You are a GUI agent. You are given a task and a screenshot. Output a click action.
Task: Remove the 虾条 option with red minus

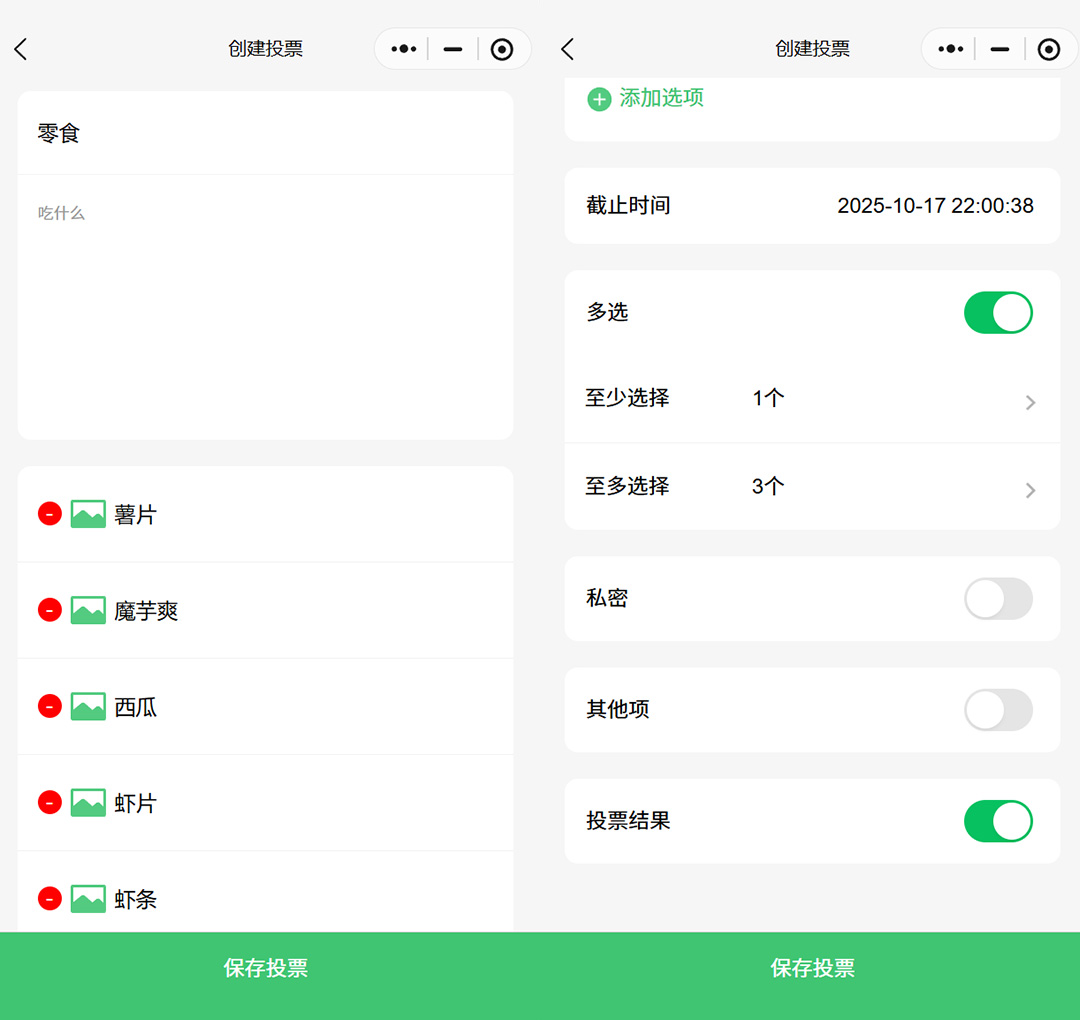coord(50,899)
